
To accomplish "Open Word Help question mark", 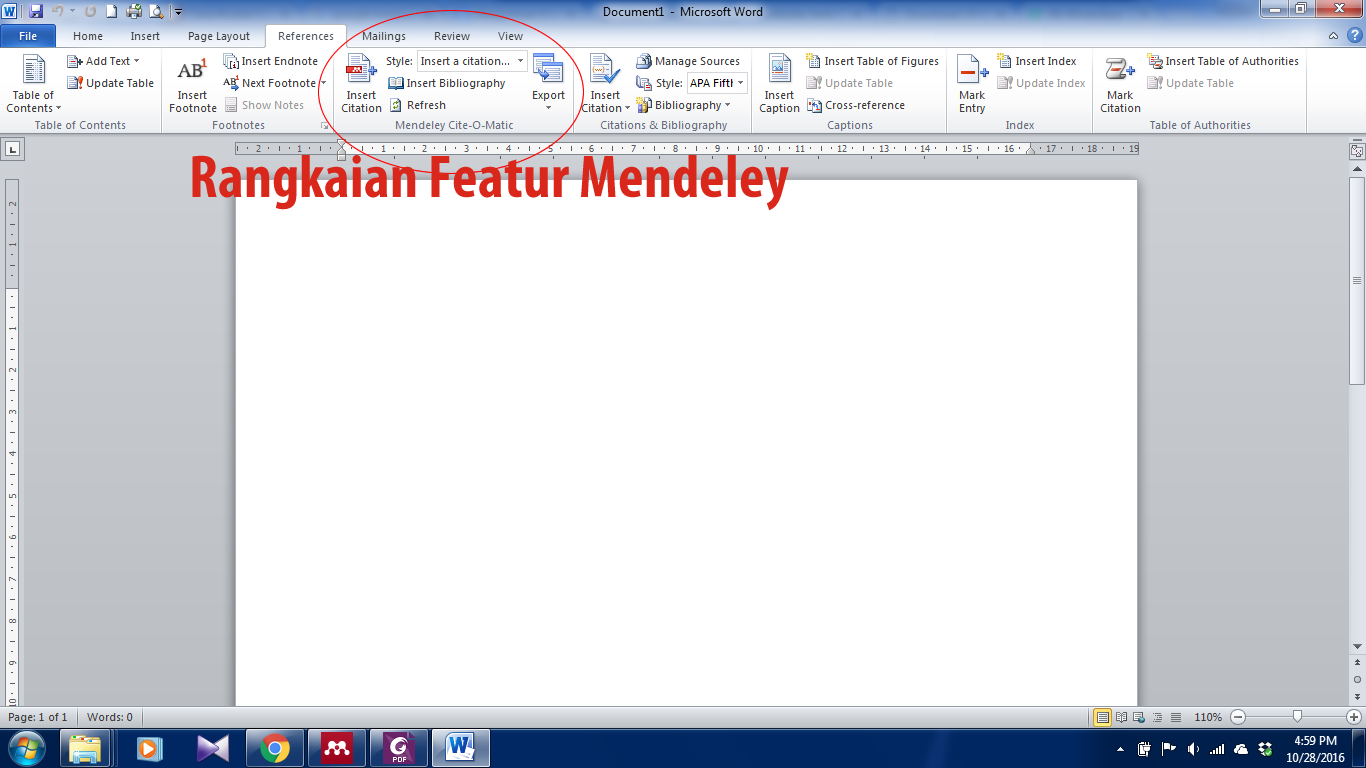I will (1354, 36).
